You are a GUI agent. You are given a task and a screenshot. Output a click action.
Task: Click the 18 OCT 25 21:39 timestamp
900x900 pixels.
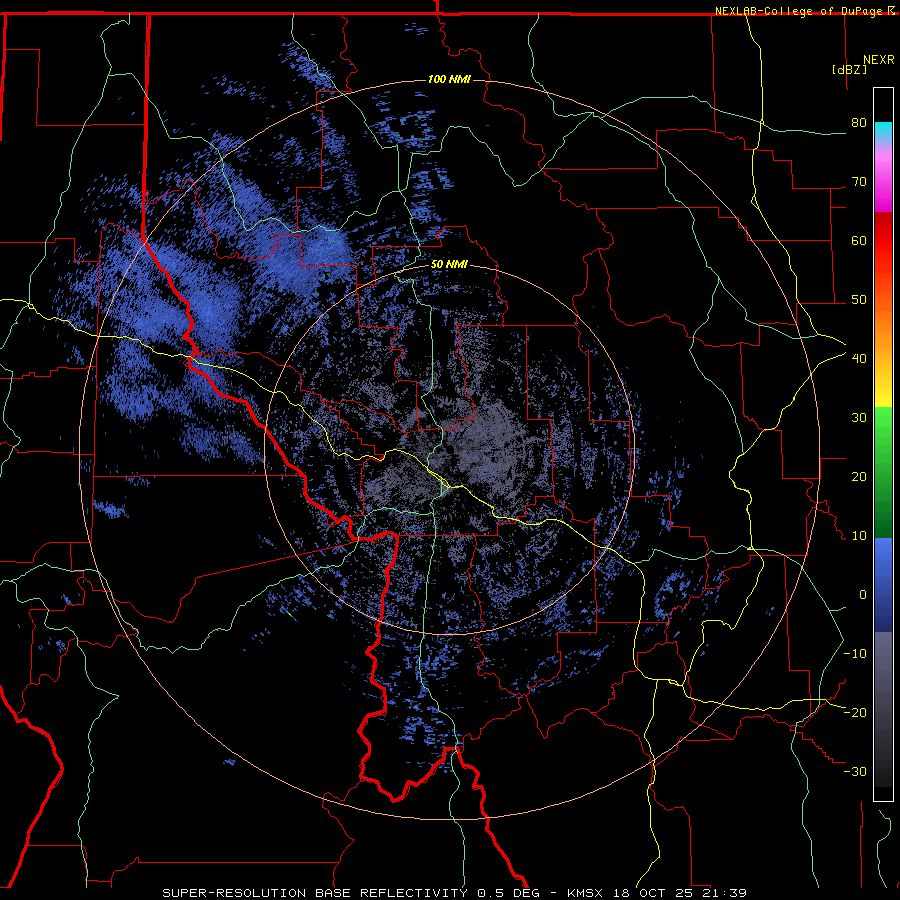click(x=680, y=893)
